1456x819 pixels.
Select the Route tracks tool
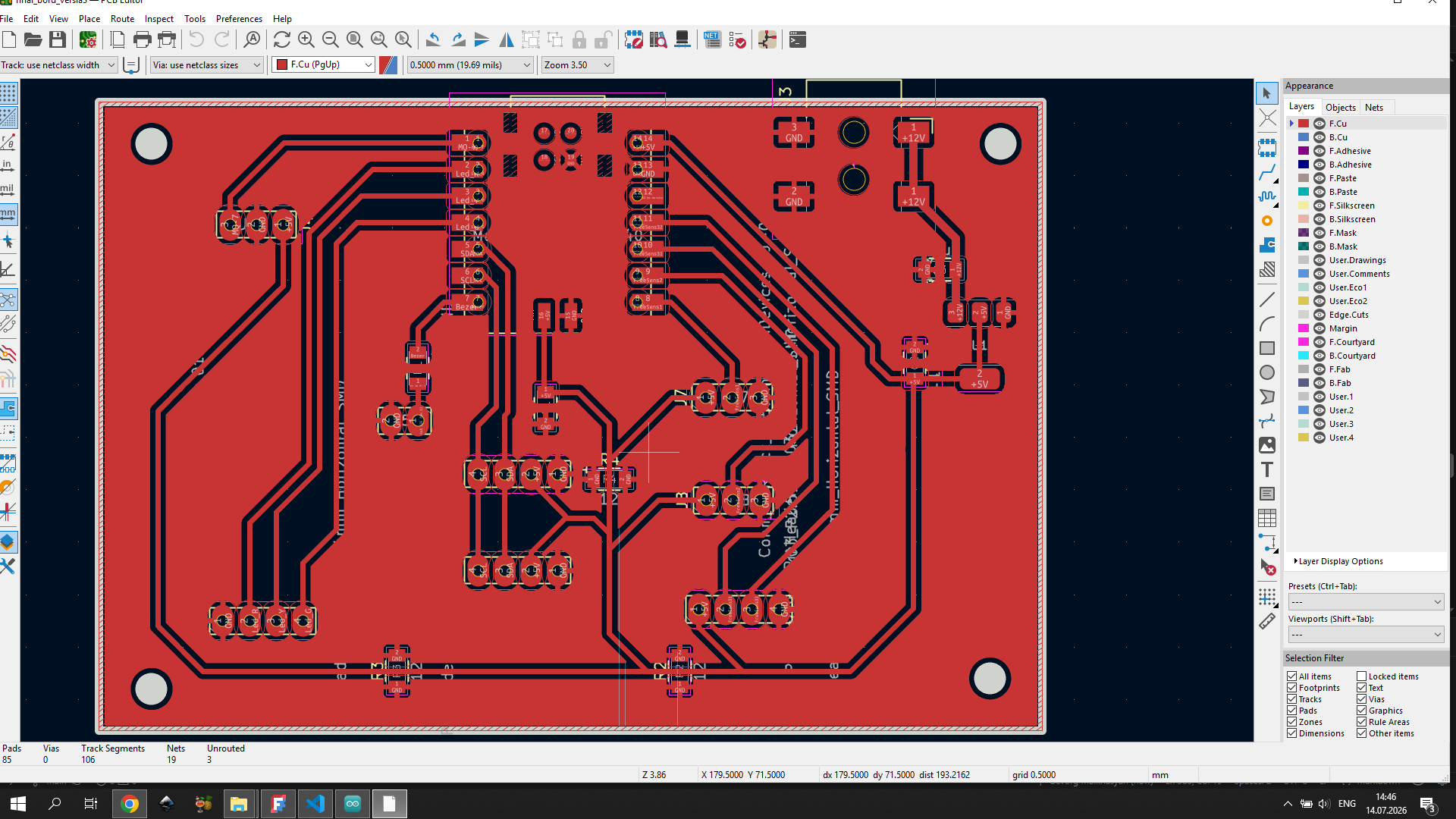[1267, 172]
